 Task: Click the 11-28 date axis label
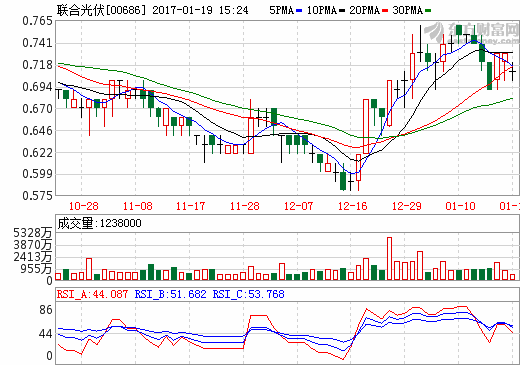point(244,206)
